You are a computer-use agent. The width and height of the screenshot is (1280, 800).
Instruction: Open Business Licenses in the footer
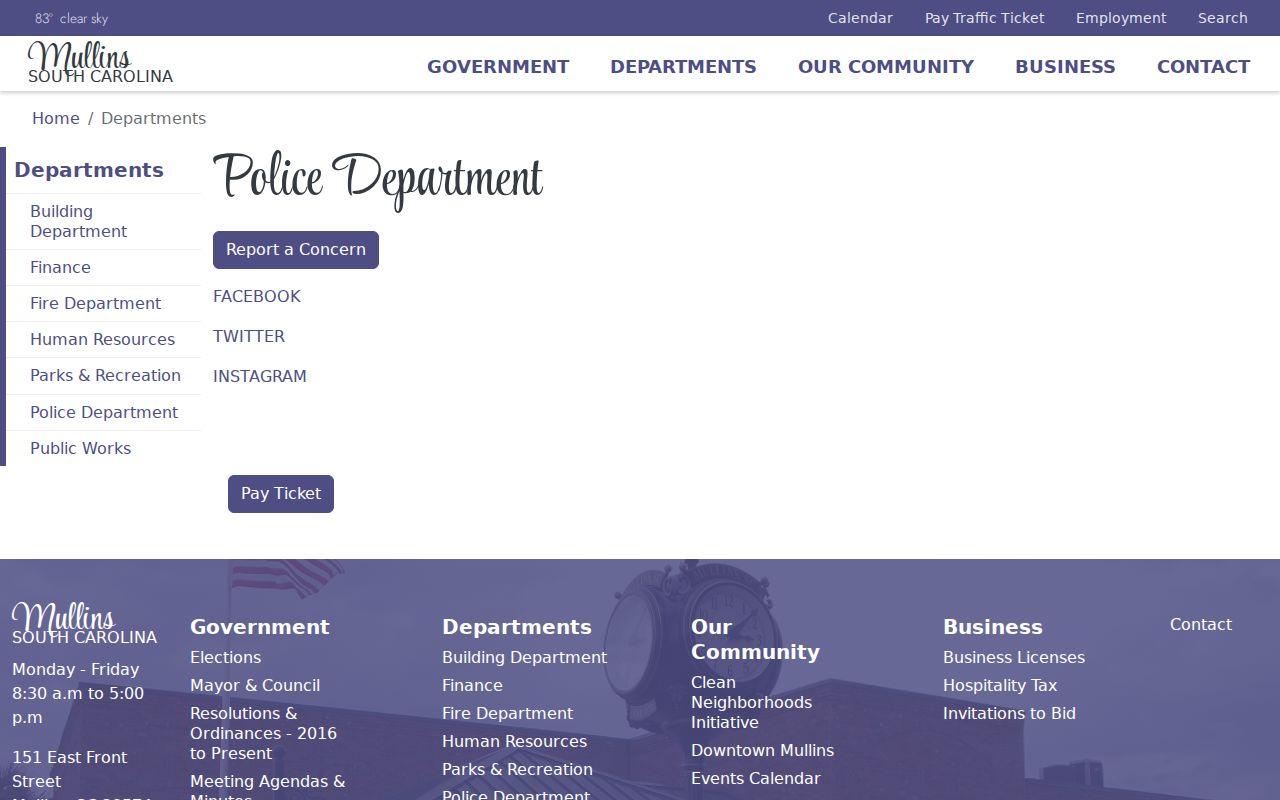coord(1014,657)
